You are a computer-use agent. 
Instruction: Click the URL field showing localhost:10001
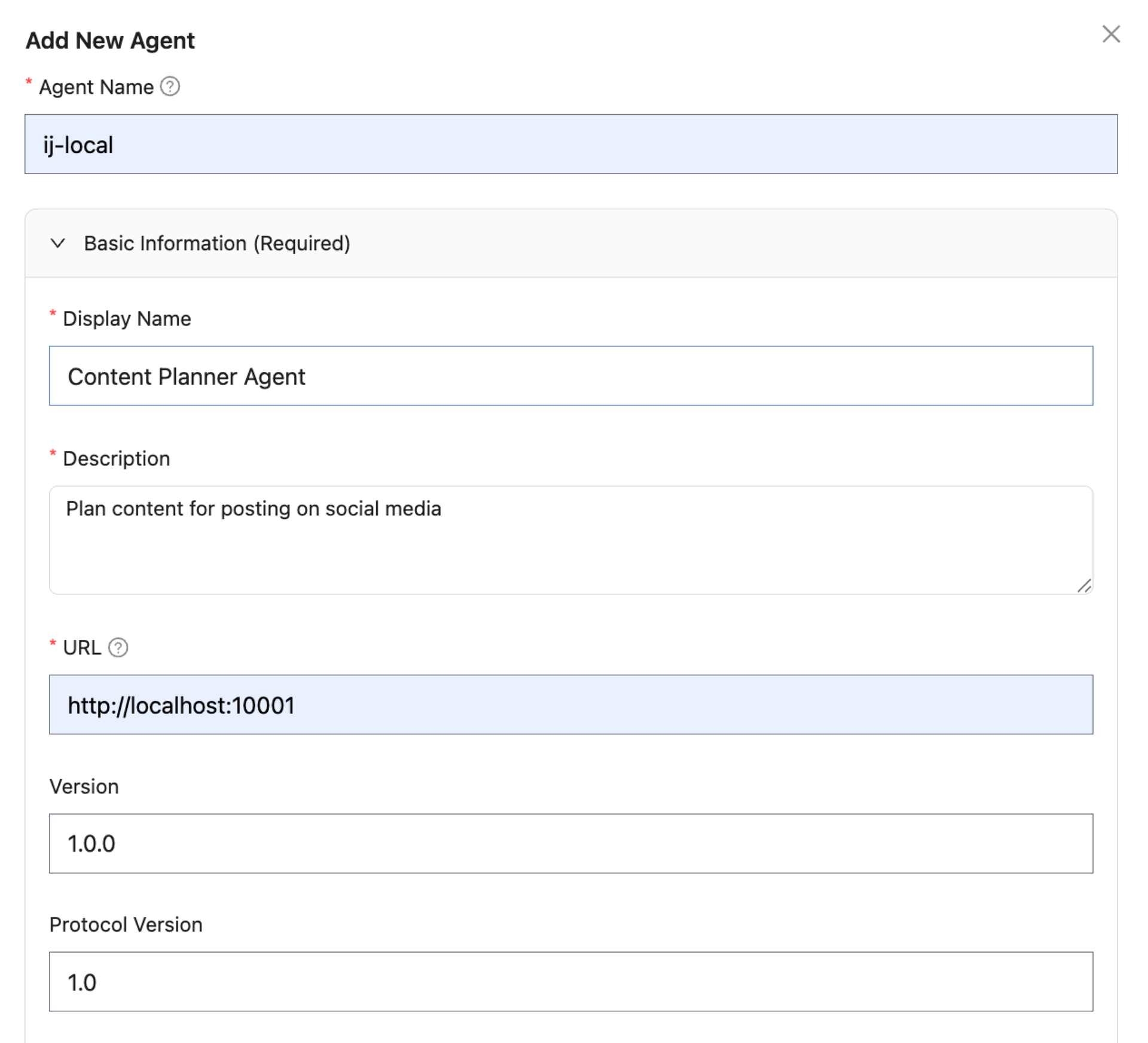tap(571, 705)
